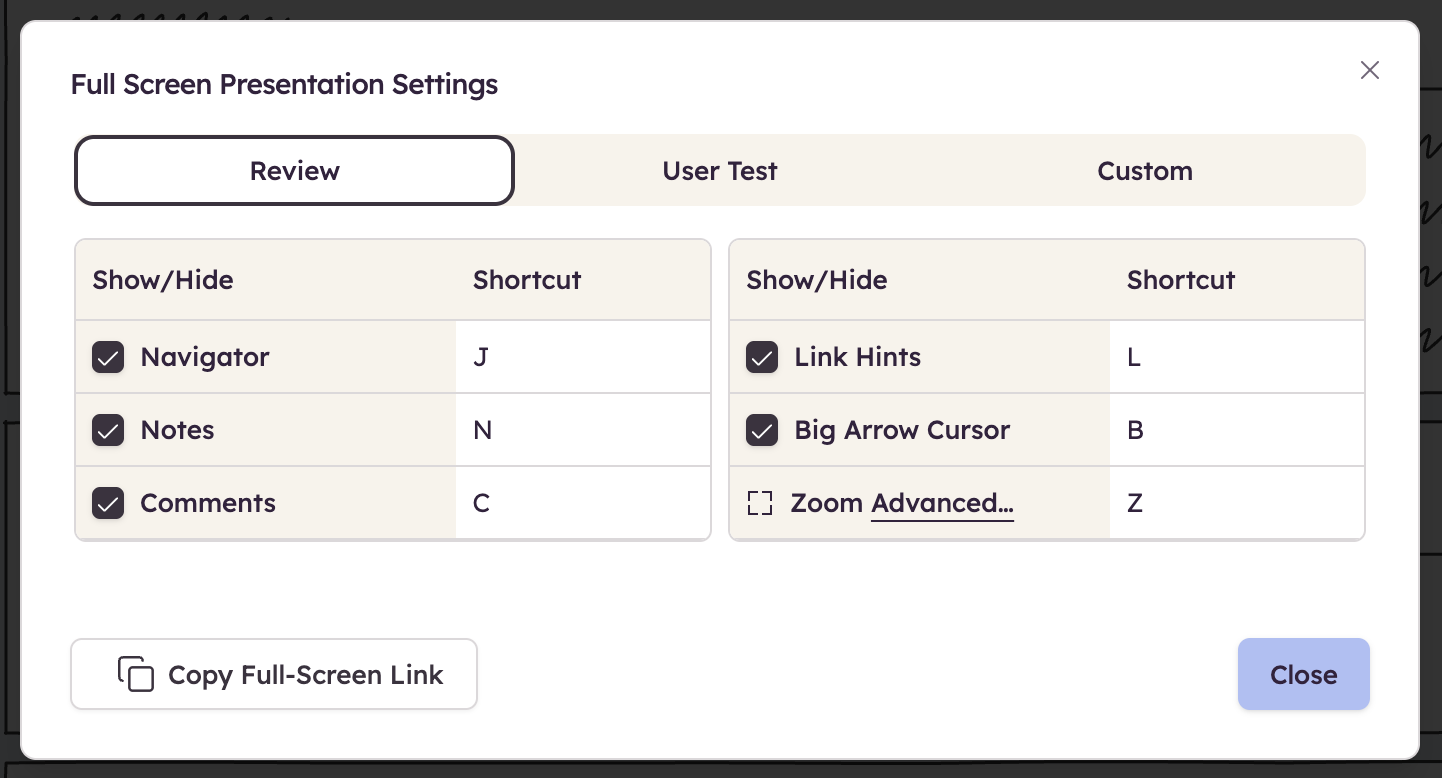Switch to the User Test tab
This screenshot has height=778, width=1442.
click(720, 171)
